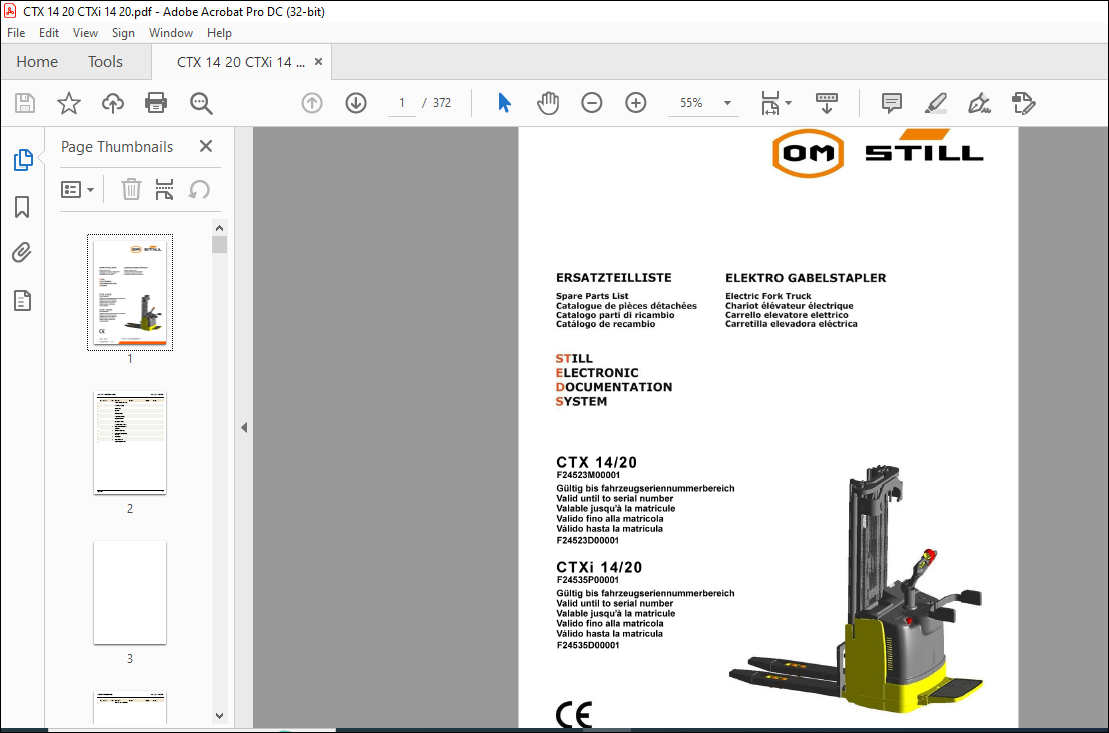Add a sticky note comment
Viewport: 1109px width, 733px height.
coord(892,103)
